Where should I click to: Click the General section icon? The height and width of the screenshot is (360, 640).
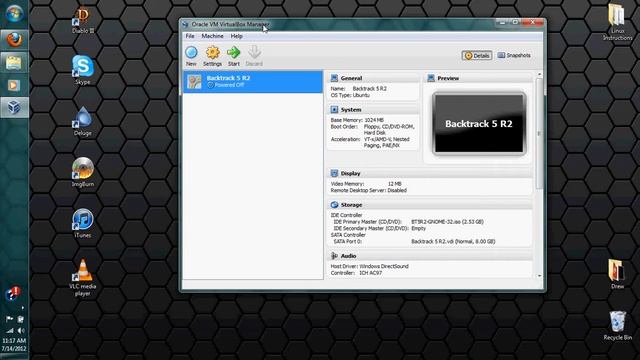click(x=334, y=78)
